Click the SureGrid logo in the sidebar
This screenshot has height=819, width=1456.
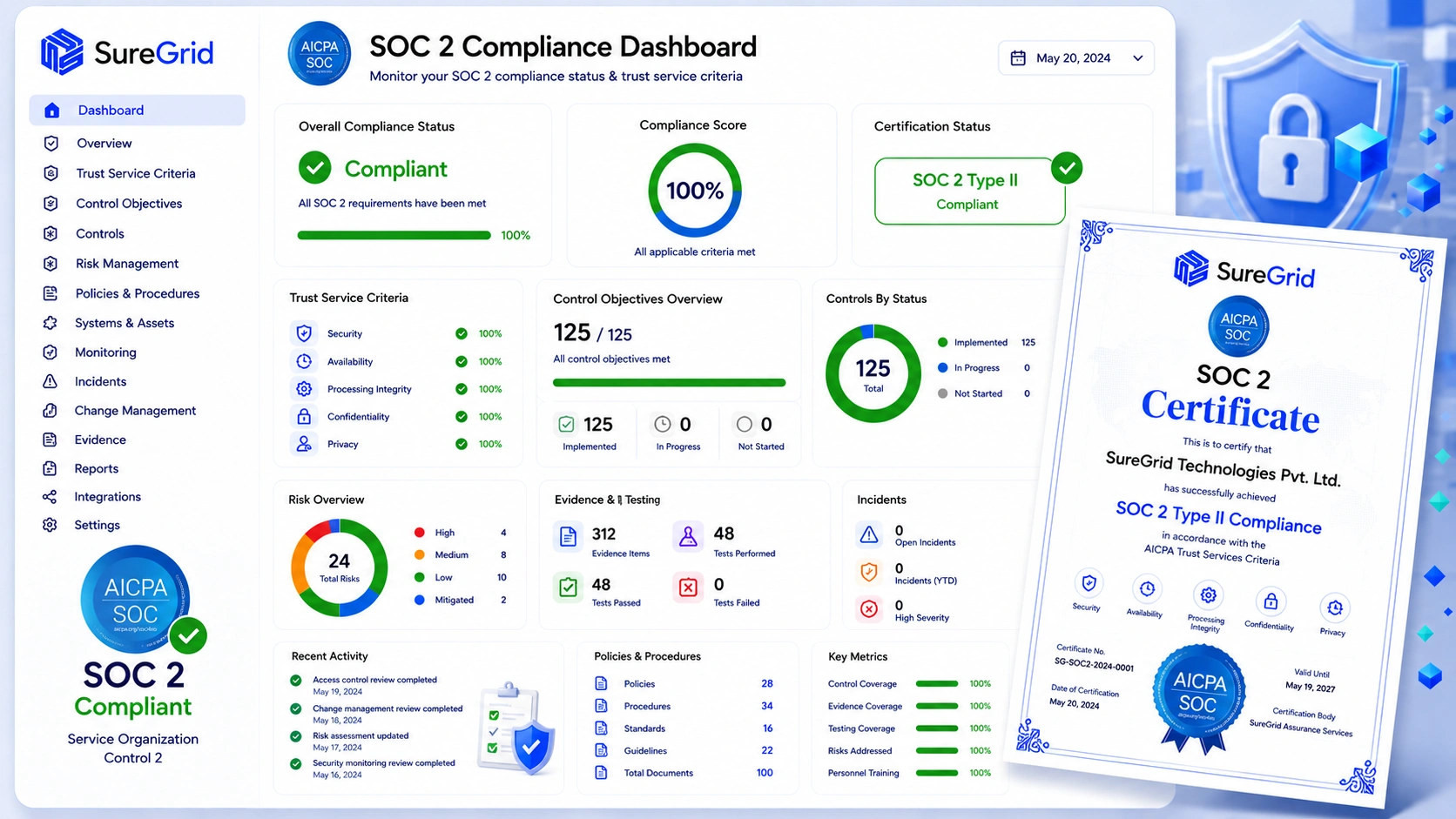tap(127, 52)
